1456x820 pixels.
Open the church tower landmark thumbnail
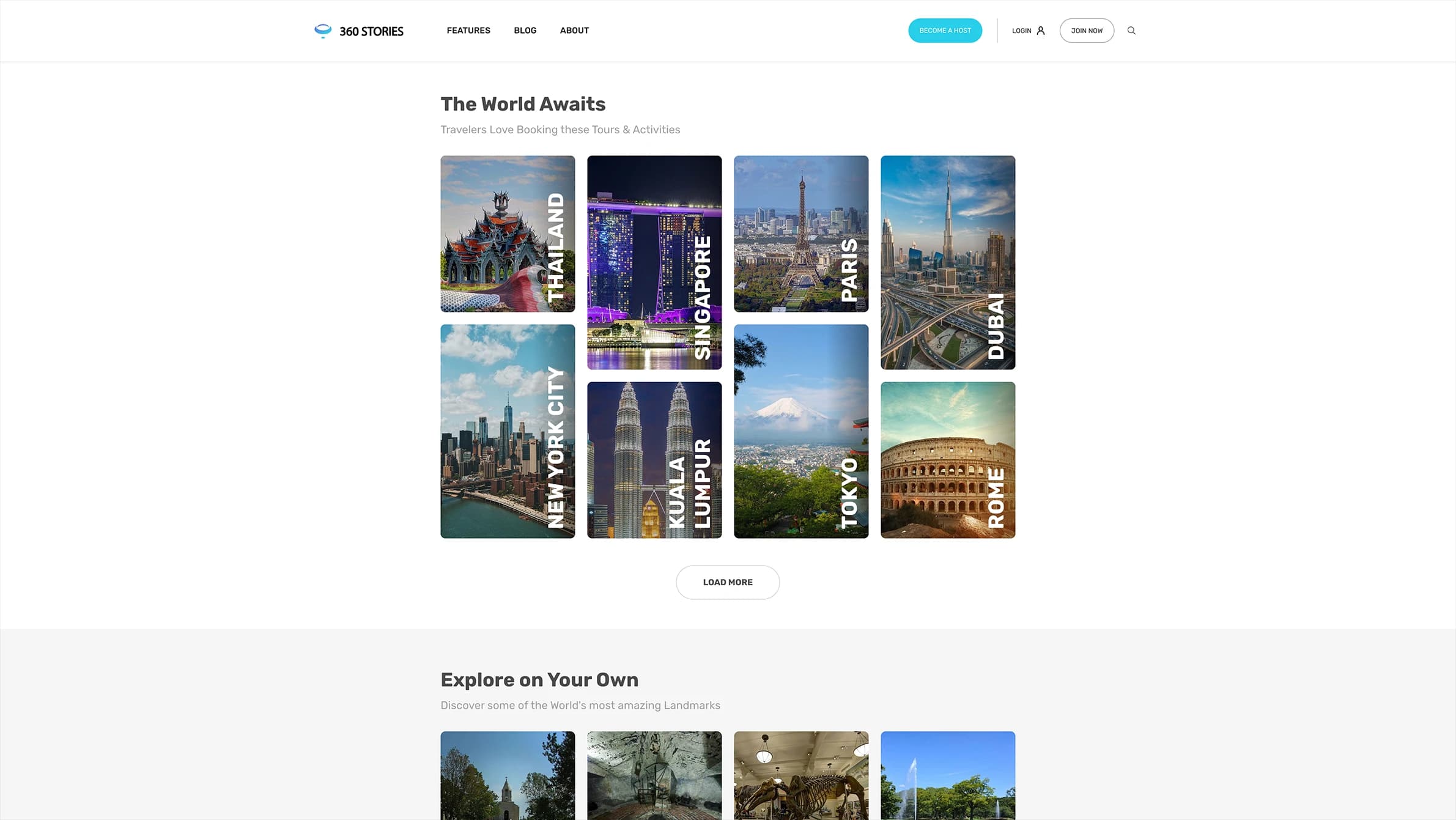pyautogui.click(x=508, y=775)
